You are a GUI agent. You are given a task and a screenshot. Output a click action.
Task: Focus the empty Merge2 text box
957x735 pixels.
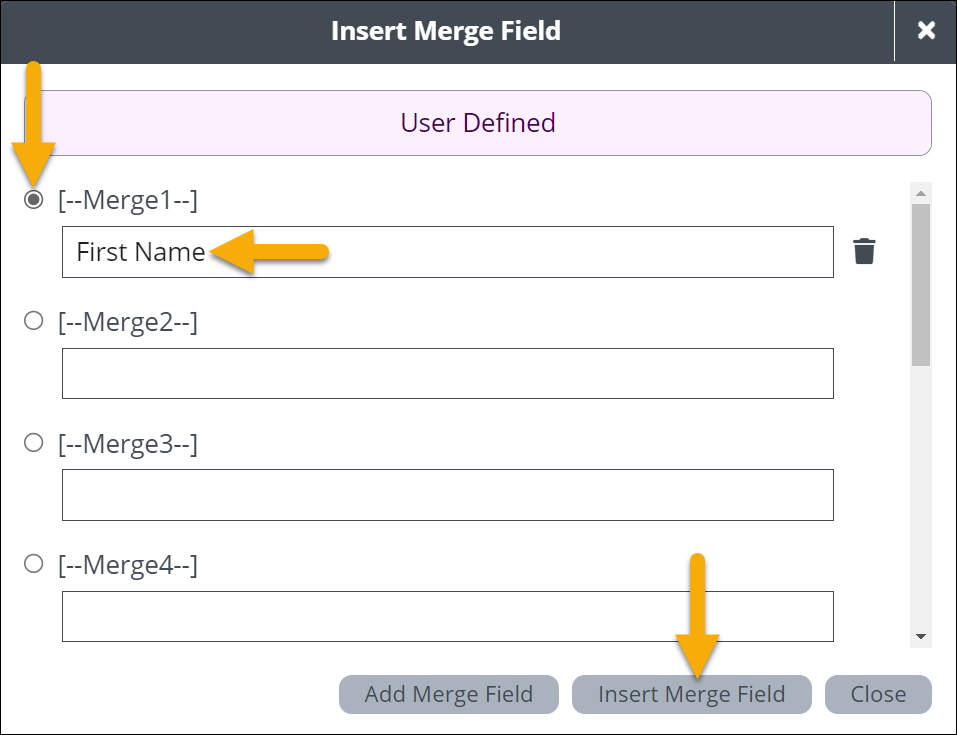tap(447, 373)
